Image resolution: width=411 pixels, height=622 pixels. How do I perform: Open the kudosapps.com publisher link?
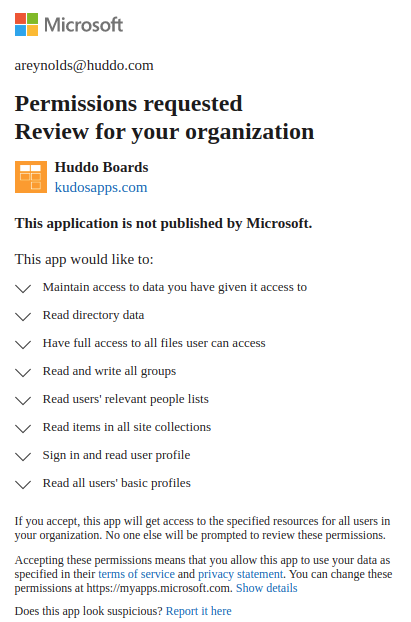click(x=101, y=187)
